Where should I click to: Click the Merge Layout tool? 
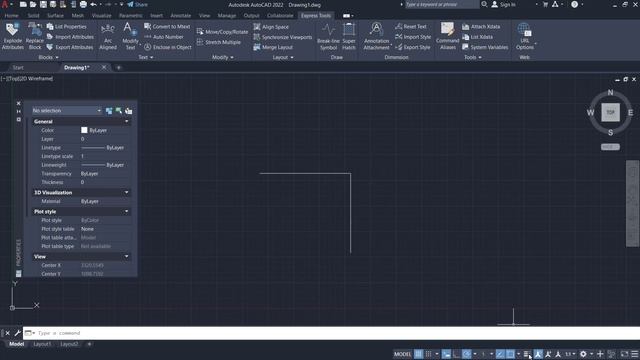point(273,47)
